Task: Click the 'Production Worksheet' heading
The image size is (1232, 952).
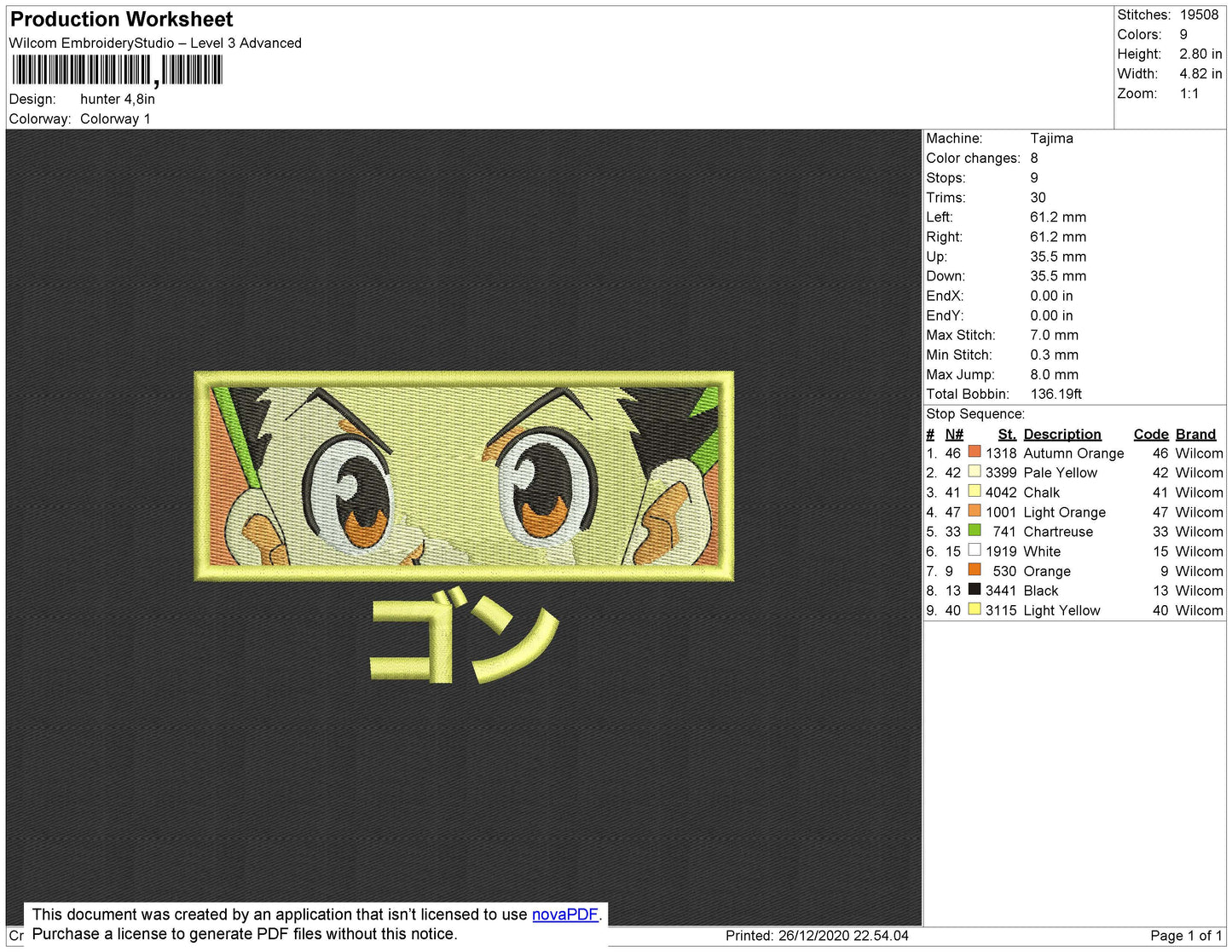Action: coord(121,20)
